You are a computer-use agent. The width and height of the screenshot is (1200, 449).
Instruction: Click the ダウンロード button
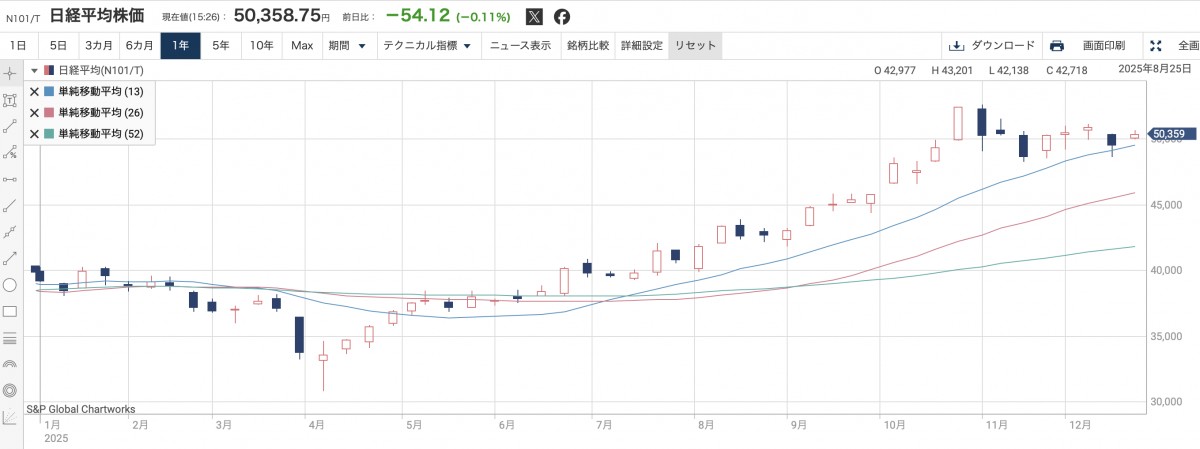click(991, 46)
